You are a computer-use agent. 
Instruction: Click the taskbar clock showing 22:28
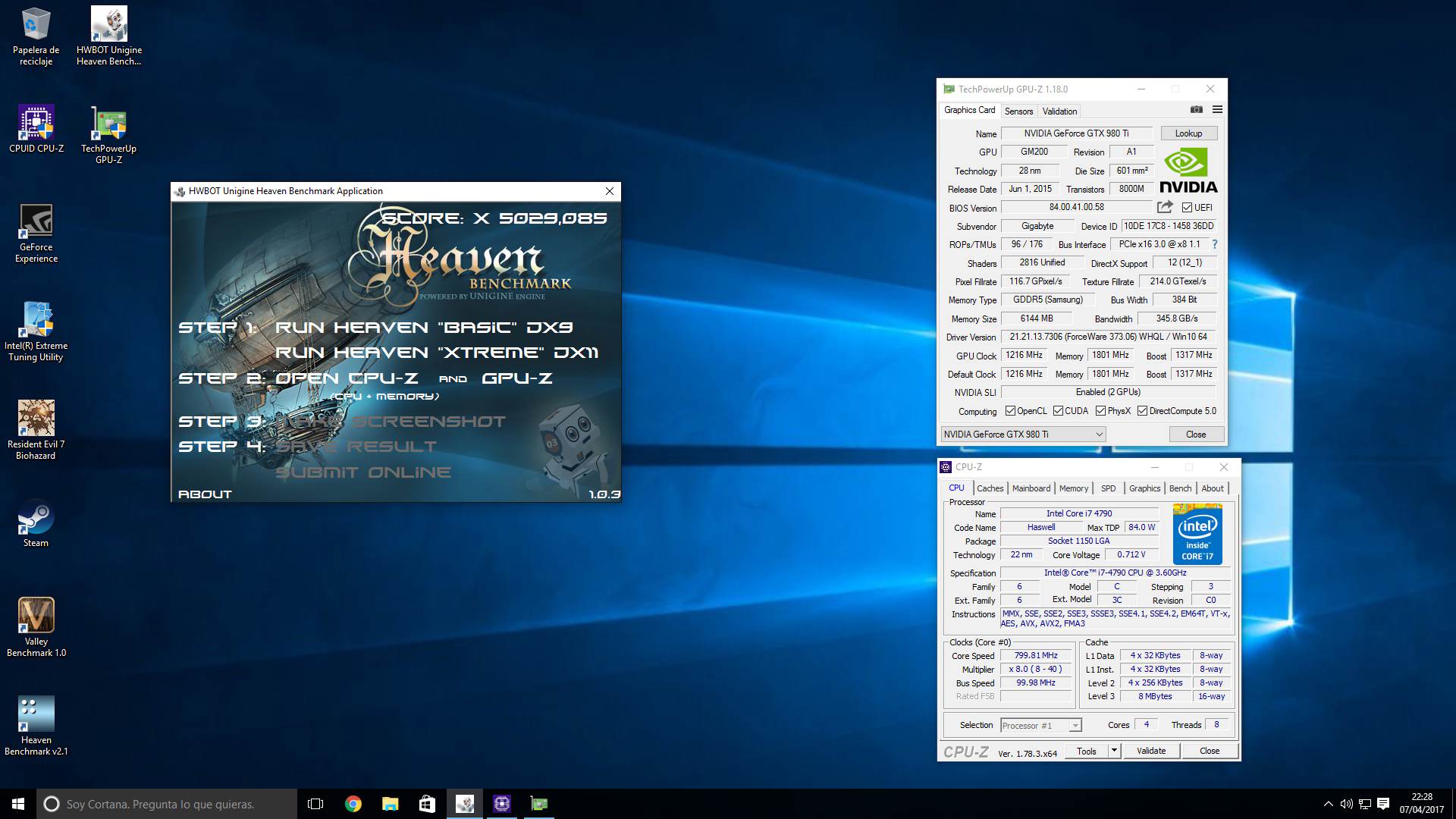pos(1422,804)
